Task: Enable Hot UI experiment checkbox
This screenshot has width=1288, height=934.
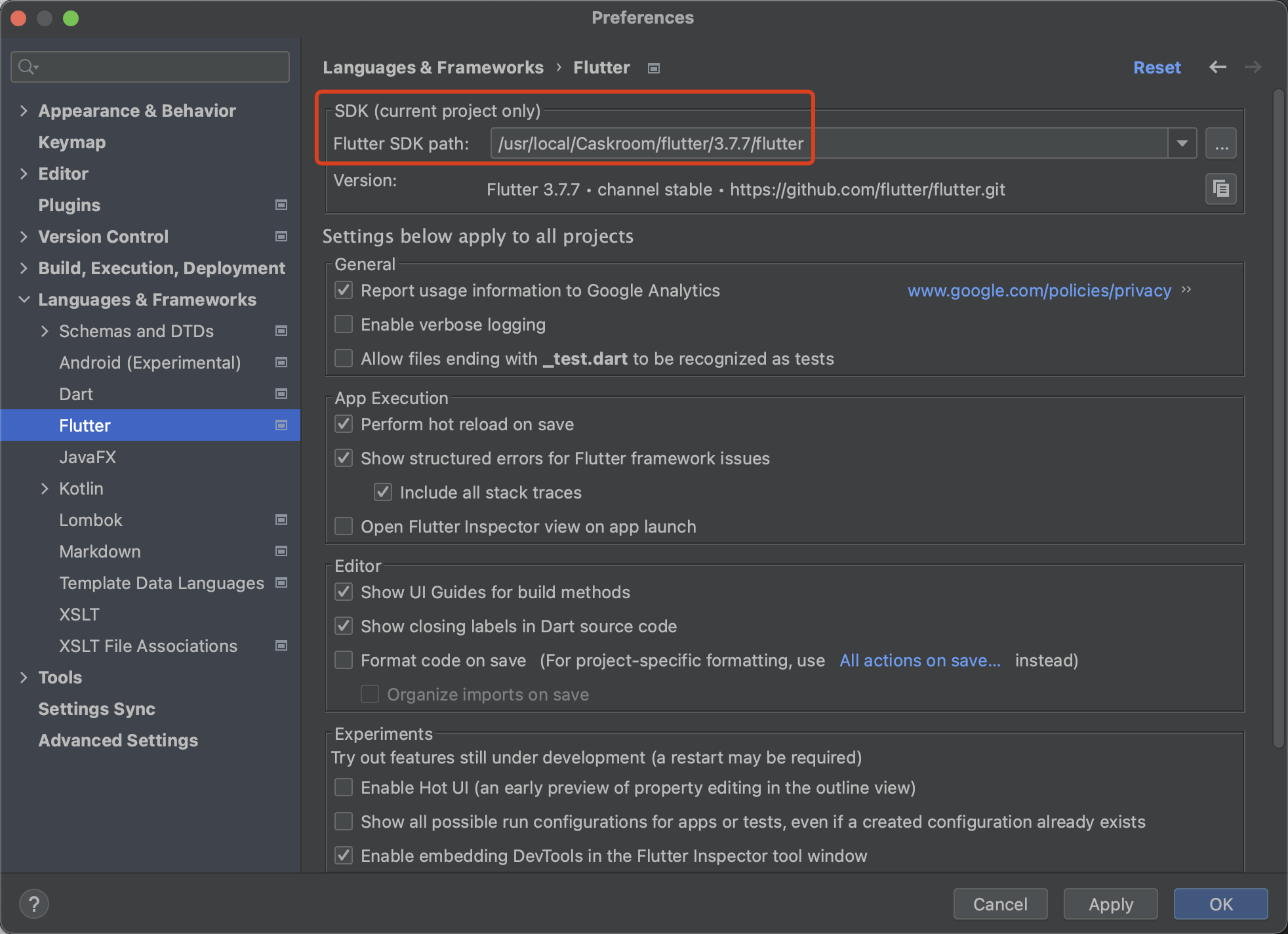Action: coord(344,788)
